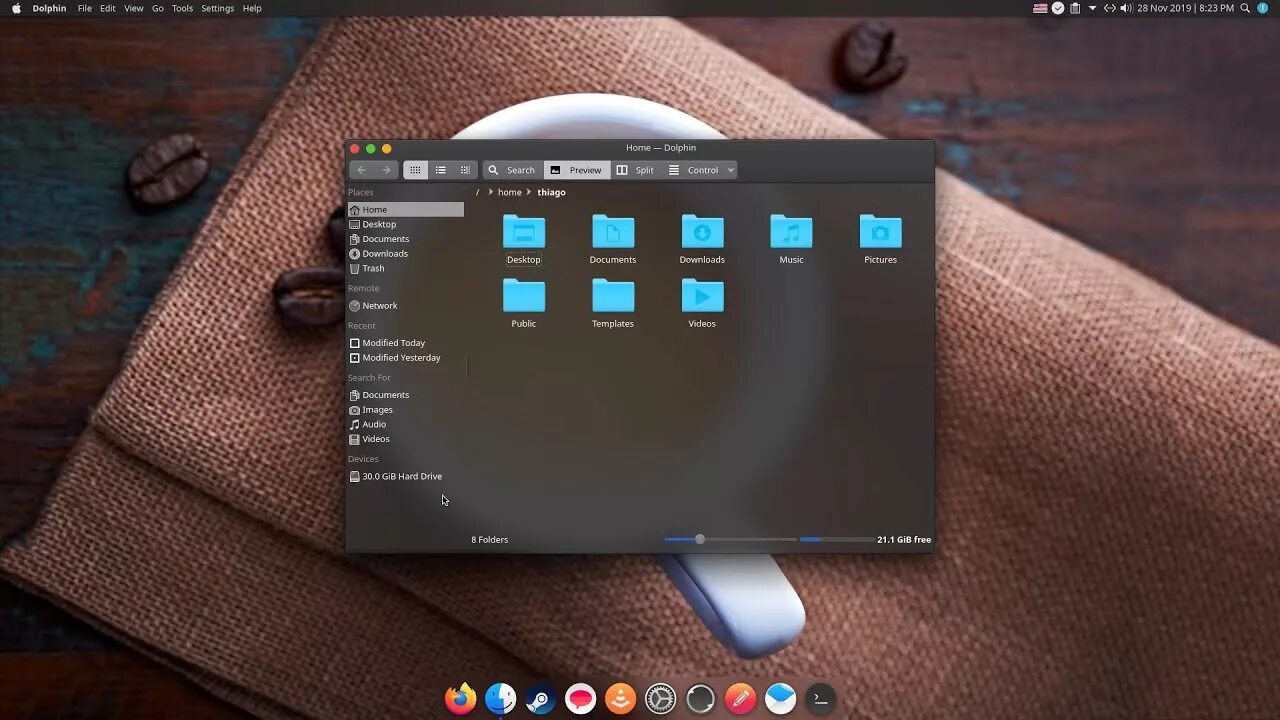This screenshot has height=720, width=1280.
Task: Open the View menu
Action: [133, 8]
